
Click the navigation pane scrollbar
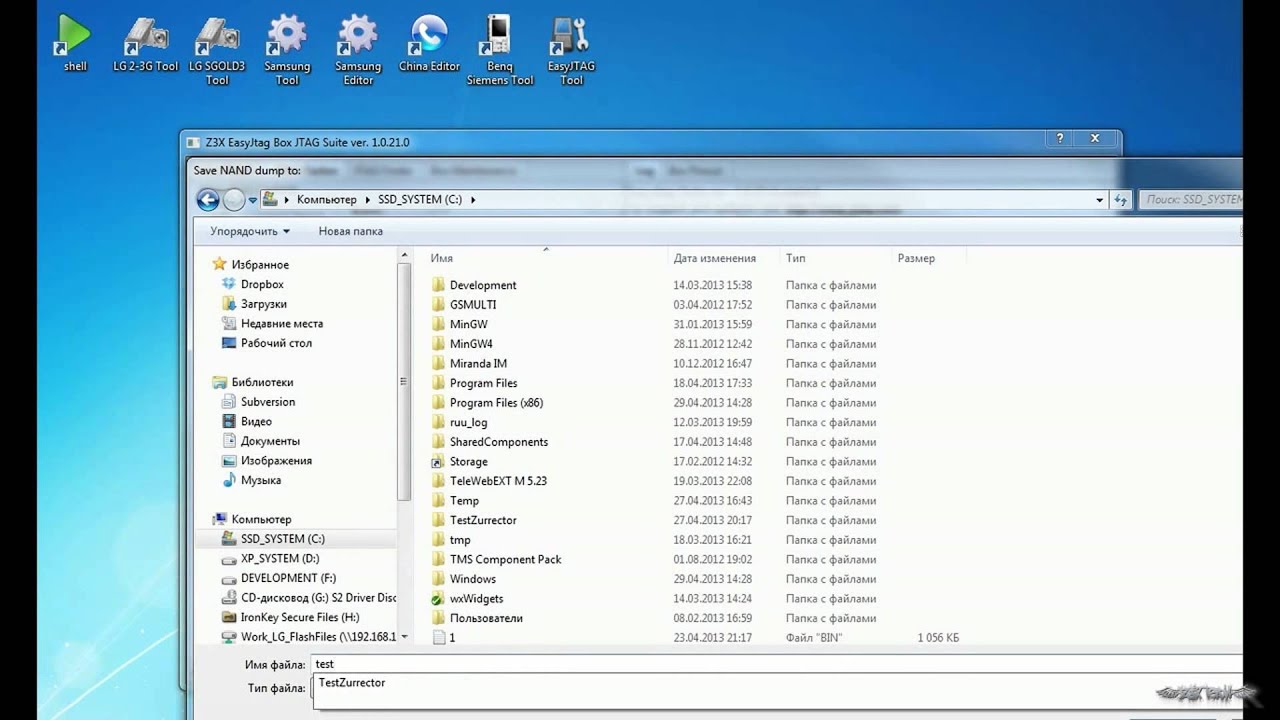(x=404, y=381)
